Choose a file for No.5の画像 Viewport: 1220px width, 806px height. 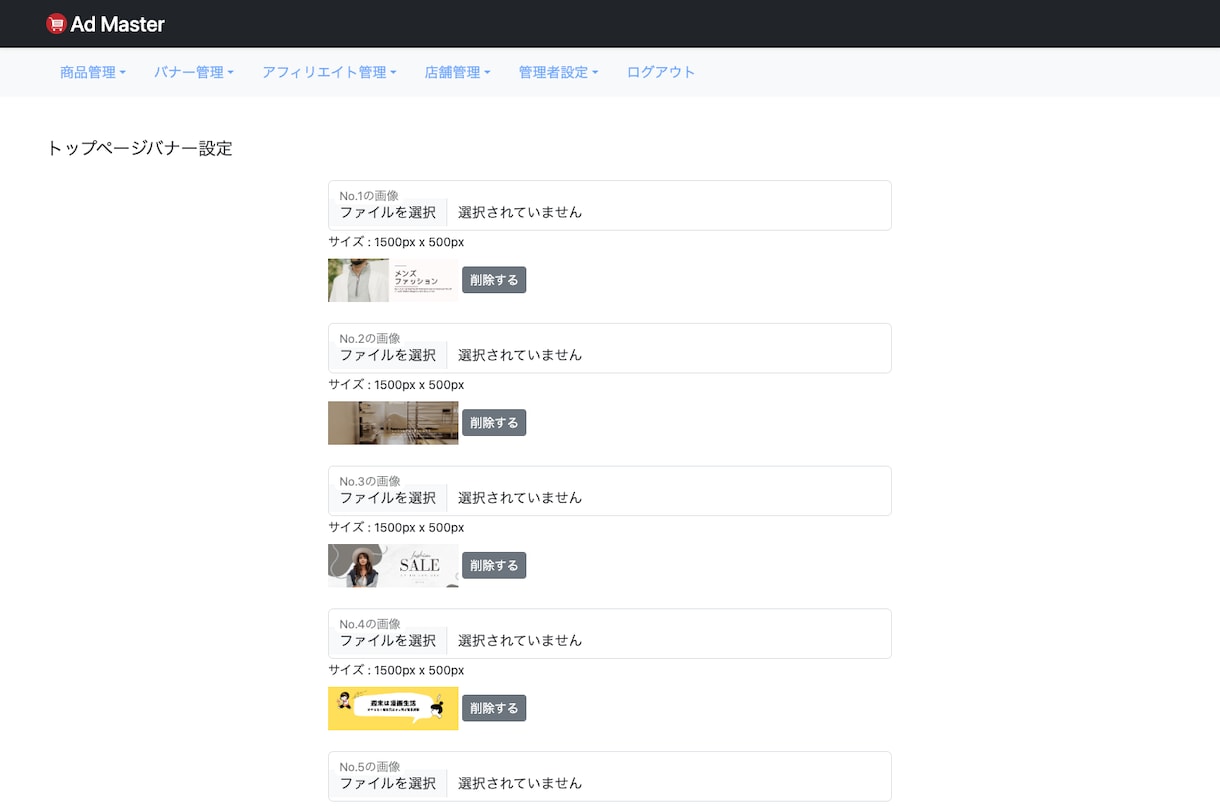(x=388, y=783)
